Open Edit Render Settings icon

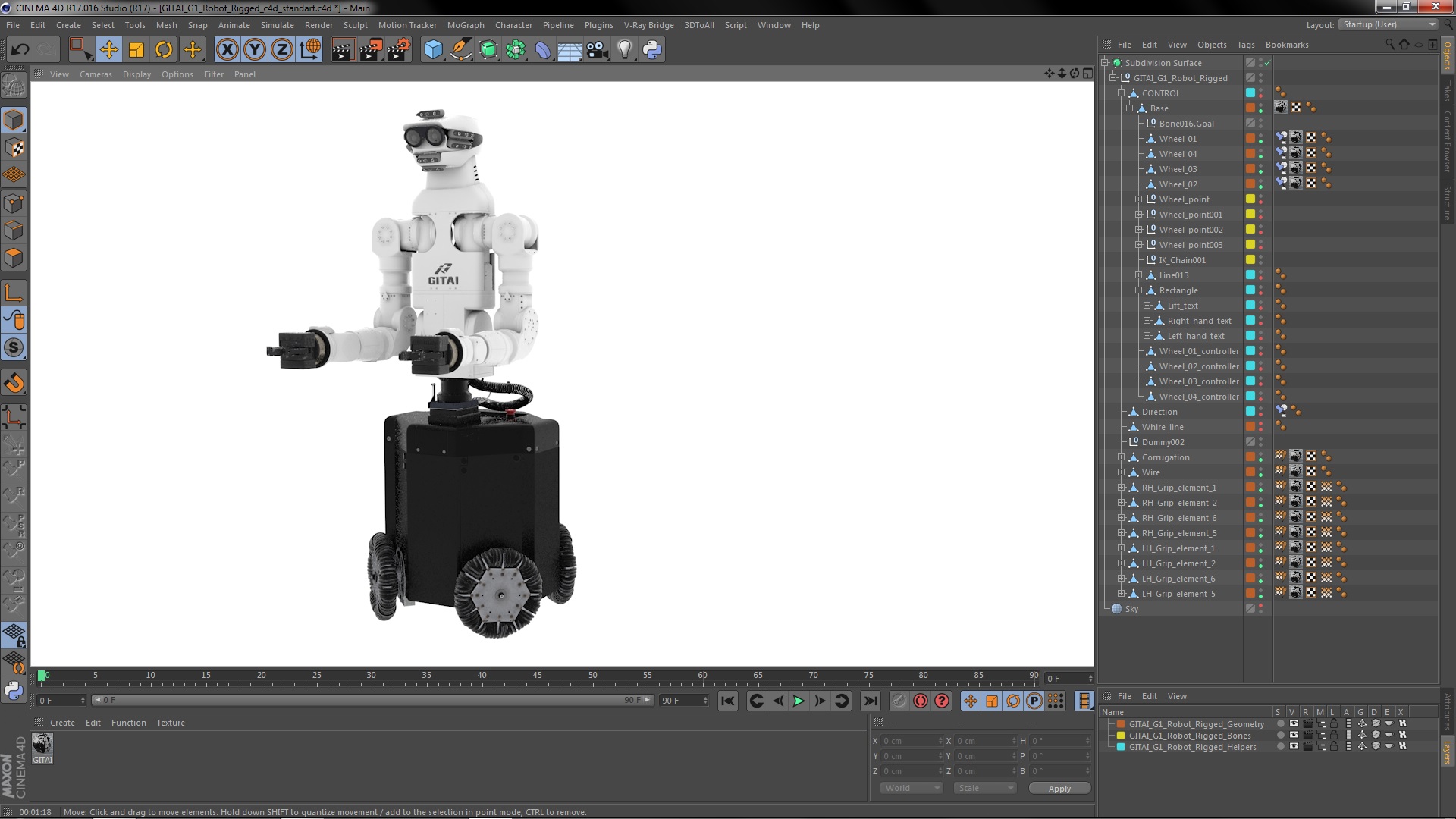coord(399,50)
